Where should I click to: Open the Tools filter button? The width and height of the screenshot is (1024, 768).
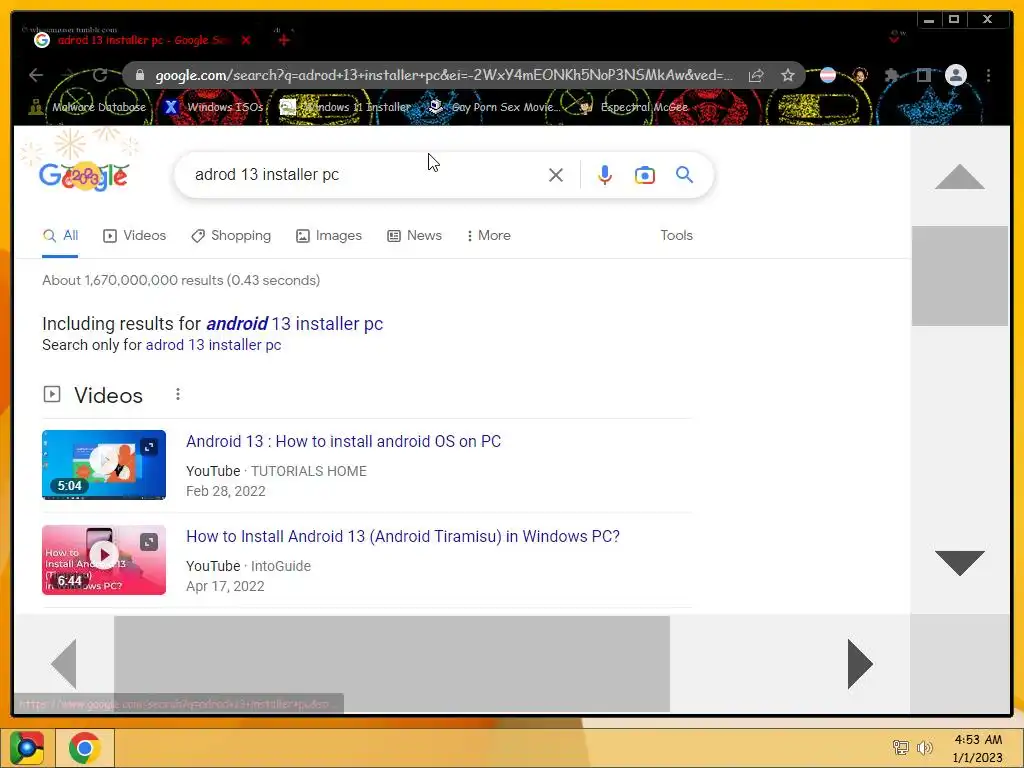click(x=676, y=236)
